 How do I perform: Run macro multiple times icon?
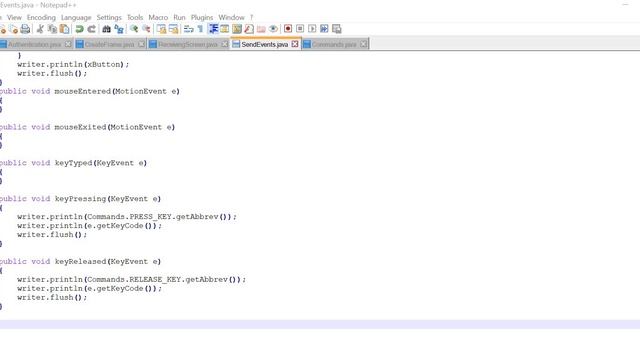click(x=324, y=29)
